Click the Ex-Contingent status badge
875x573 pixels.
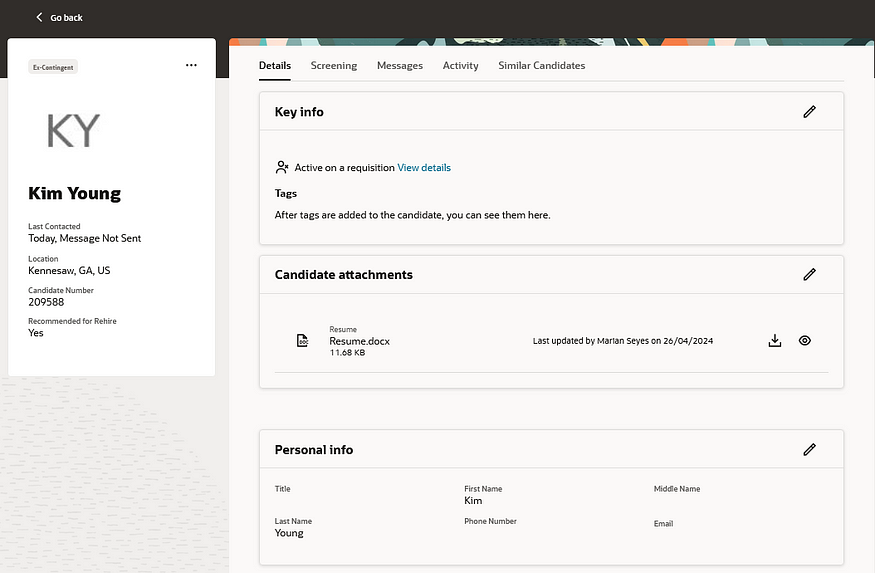point(53,67)
